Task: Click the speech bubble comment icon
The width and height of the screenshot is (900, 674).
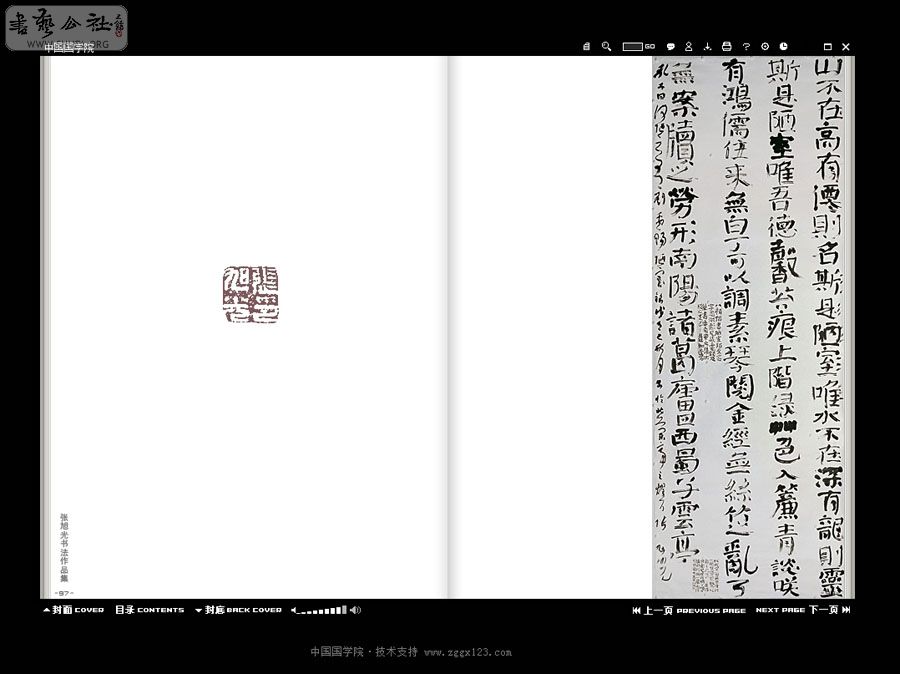Action: click(670, 47)
